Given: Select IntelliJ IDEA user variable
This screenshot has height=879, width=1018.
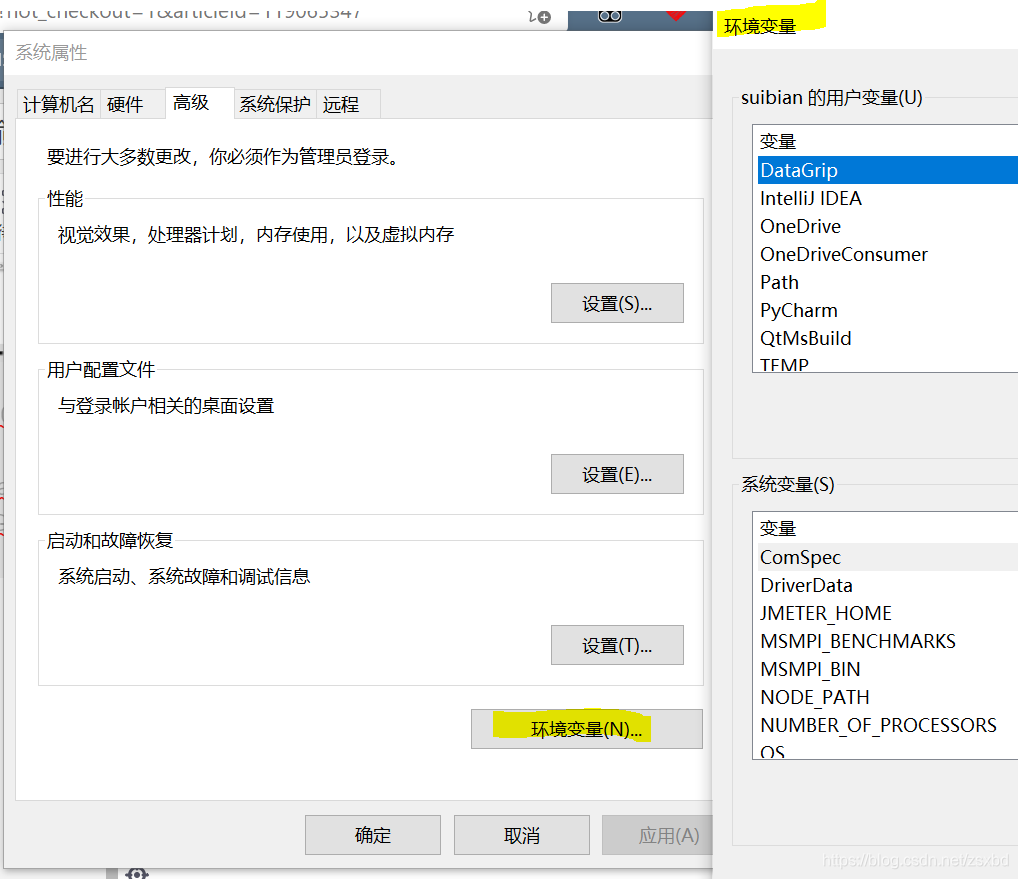Looking at the screenshot, I should pyautogui.click(x=888, y=198).
